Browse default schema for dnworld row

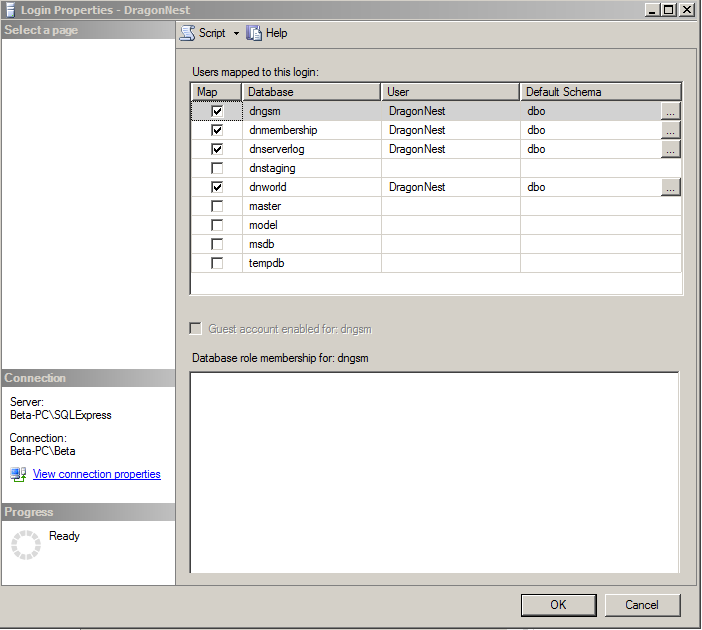pyautogui.click(x=670, y=187)
